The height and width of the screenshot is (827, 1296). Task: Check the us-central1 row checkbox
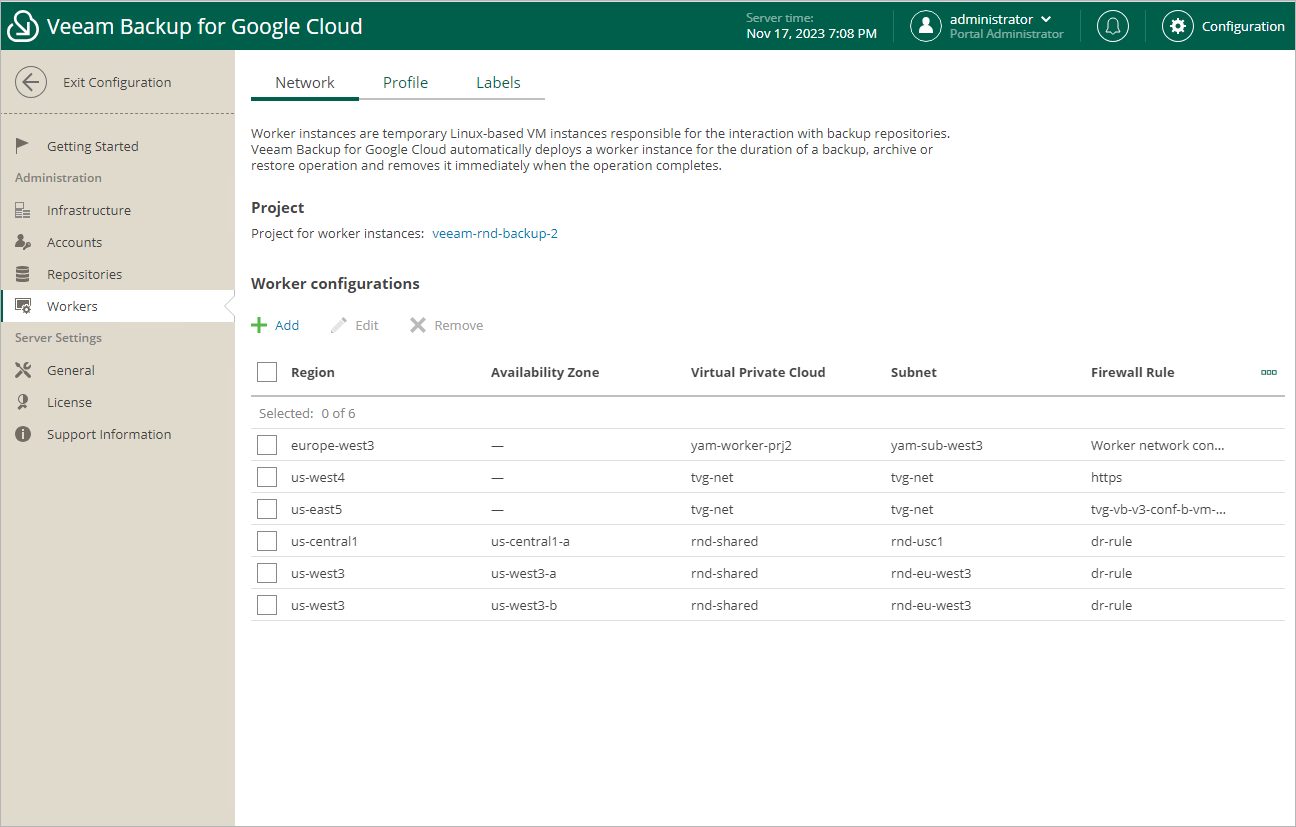coord(267,541)
